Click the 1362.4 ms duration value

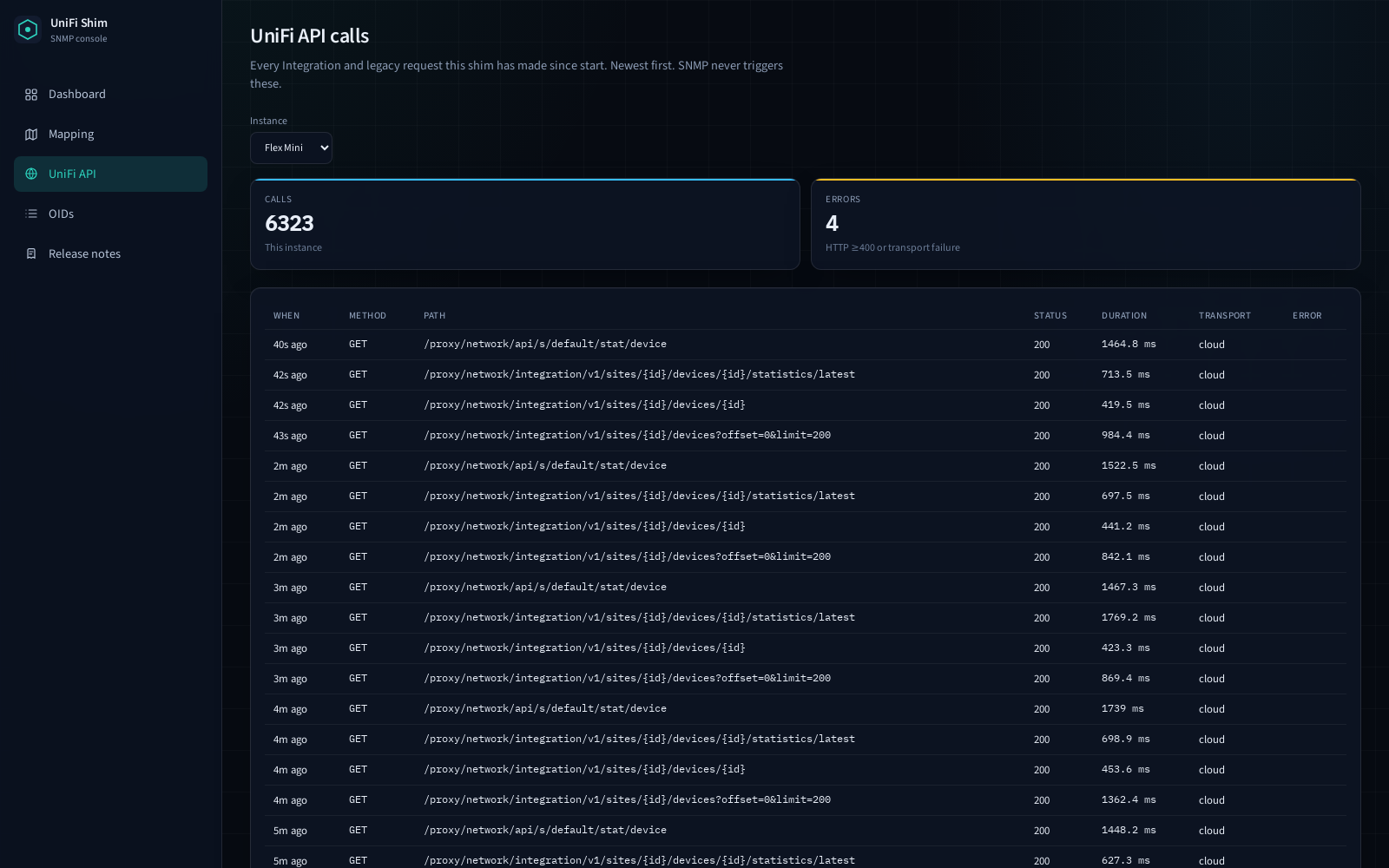tap(1129, 799)
